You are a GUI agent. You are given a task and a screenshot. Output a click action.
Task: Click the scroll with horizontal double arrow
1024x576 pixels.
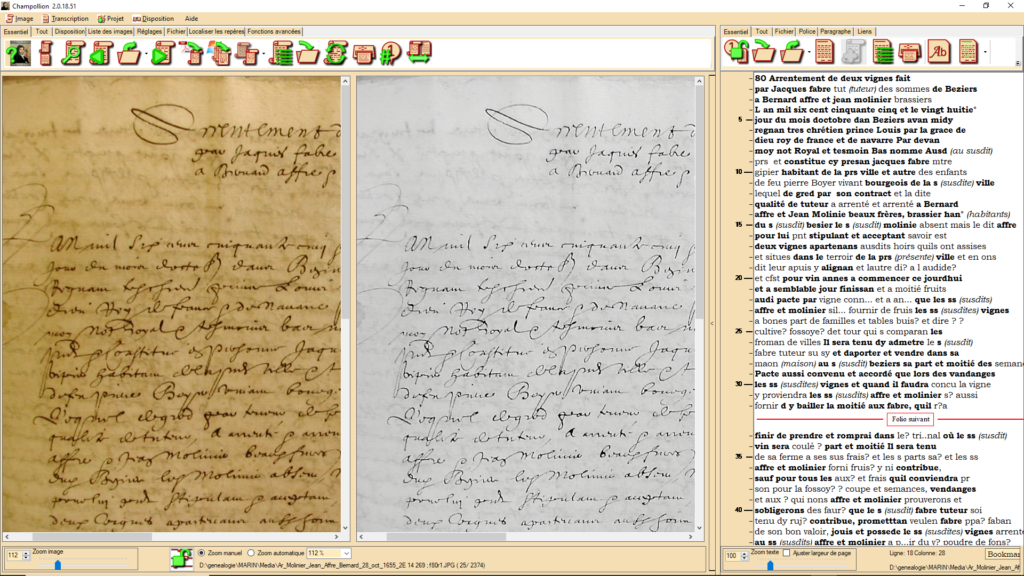point(419,53)
